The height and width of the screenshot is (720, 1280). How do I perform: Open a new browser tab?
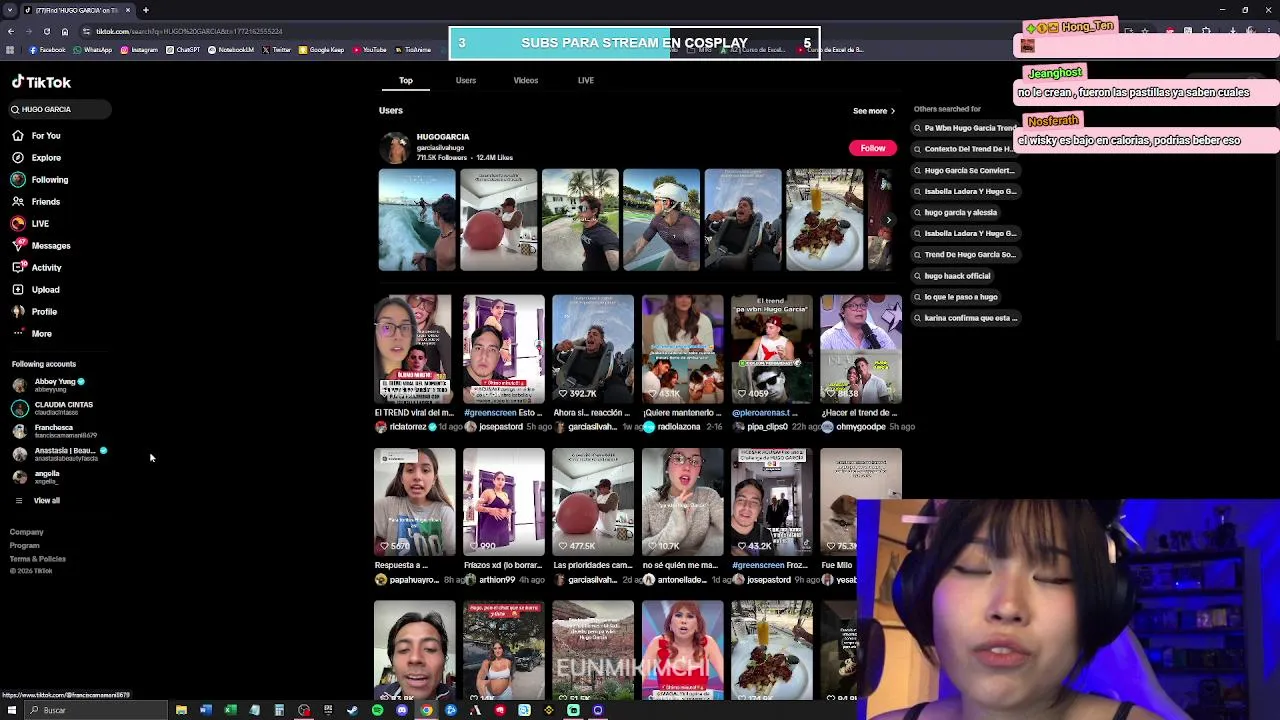point(145,10)
